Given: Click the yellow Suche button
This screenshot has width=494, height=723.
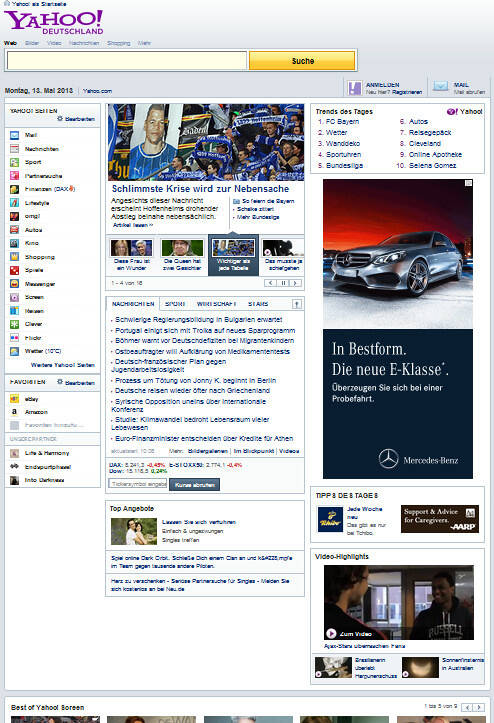Looking at the screenshot, I should pyautogui.click(x=302, y=61).
